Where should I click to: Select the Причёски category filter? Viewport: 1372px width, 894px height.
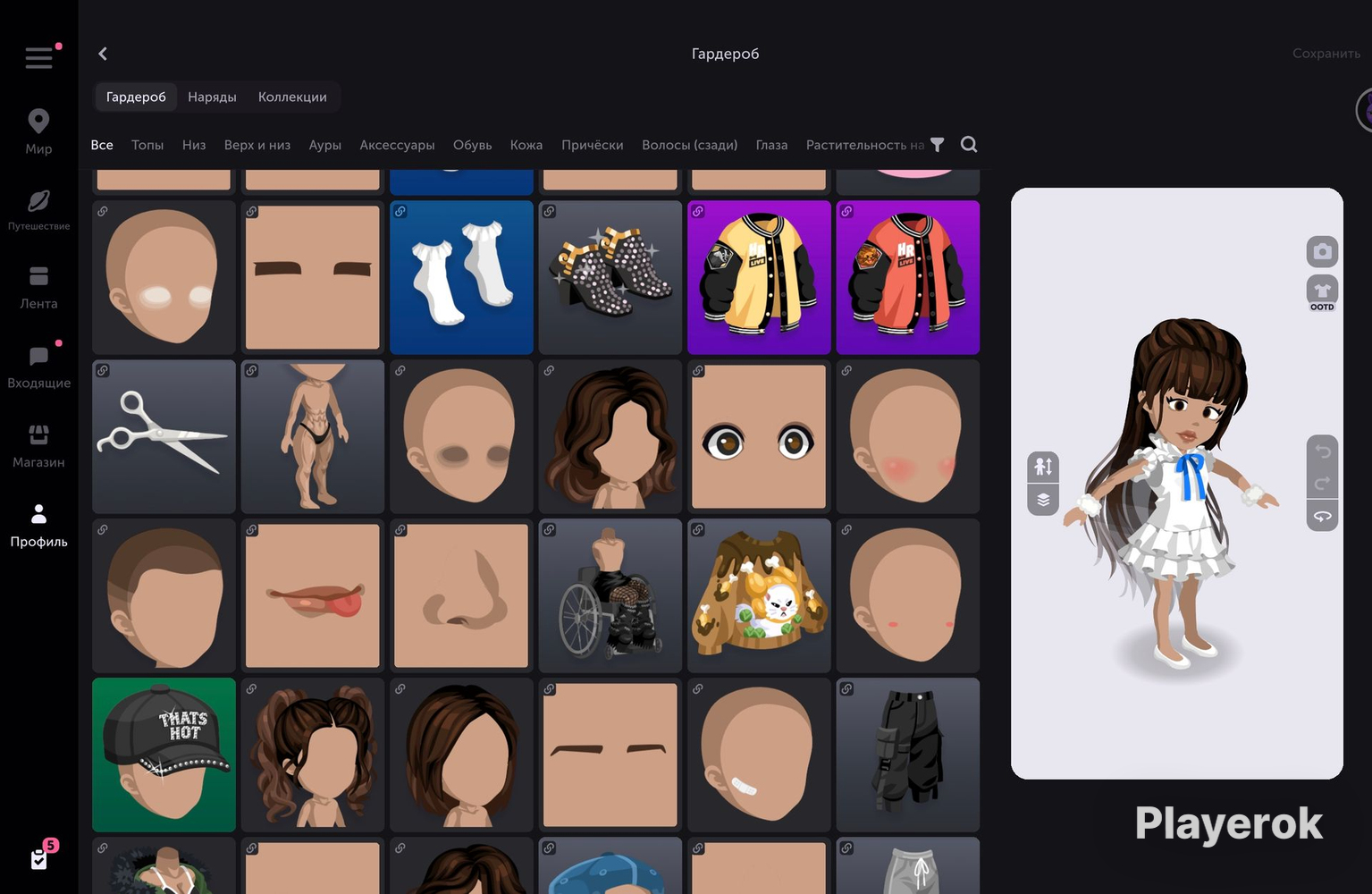coord(592,145)
